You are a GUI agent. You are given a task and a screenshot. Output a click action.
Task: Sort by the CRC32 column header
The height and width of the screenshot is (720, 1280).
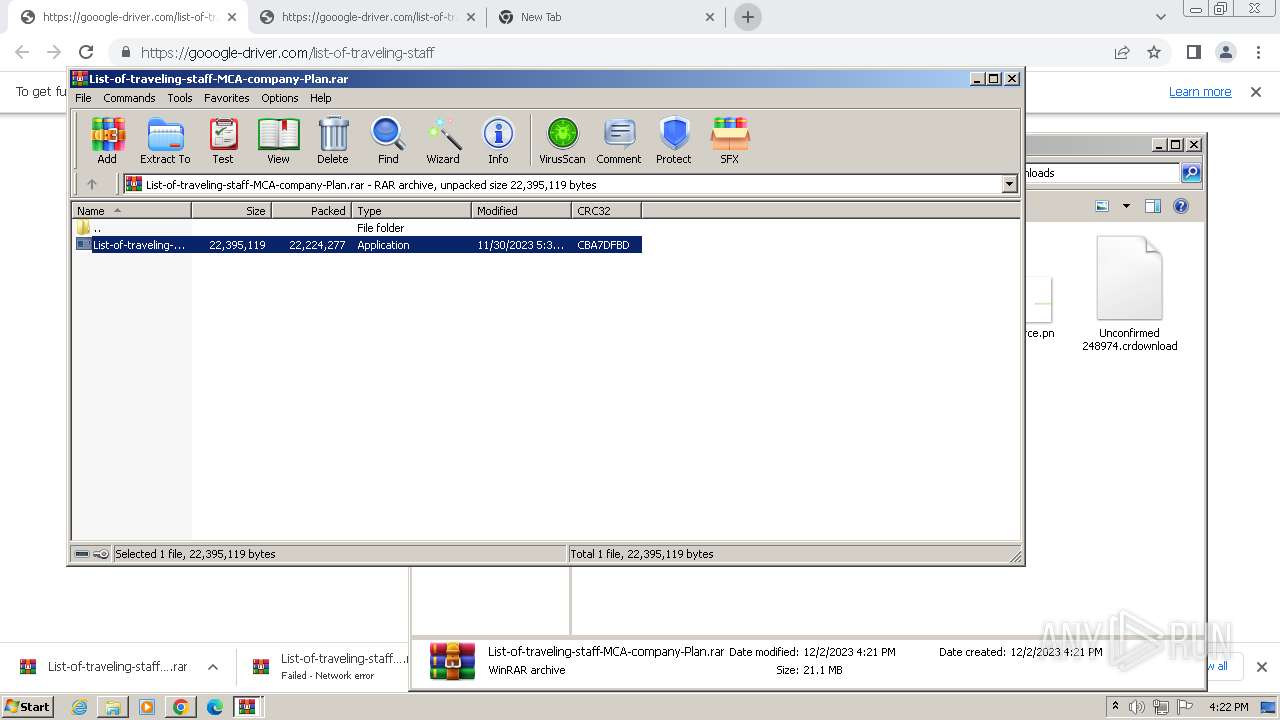click(606, 211)
